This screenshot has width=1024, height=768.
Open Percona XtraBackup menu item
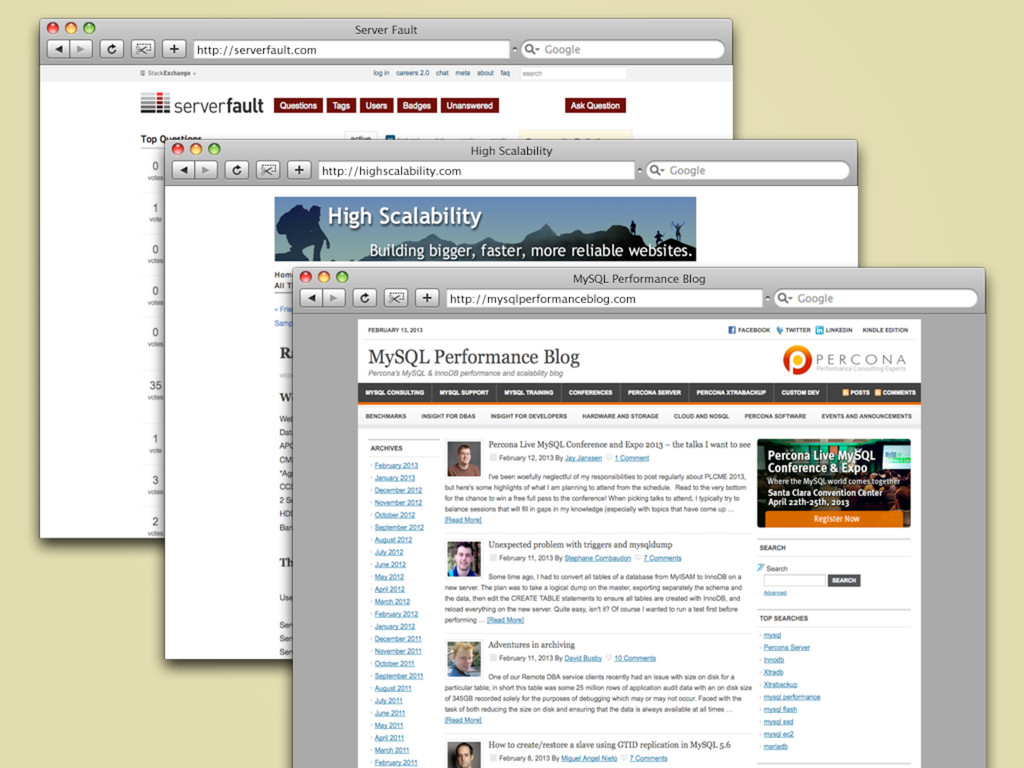click(731, 392)
